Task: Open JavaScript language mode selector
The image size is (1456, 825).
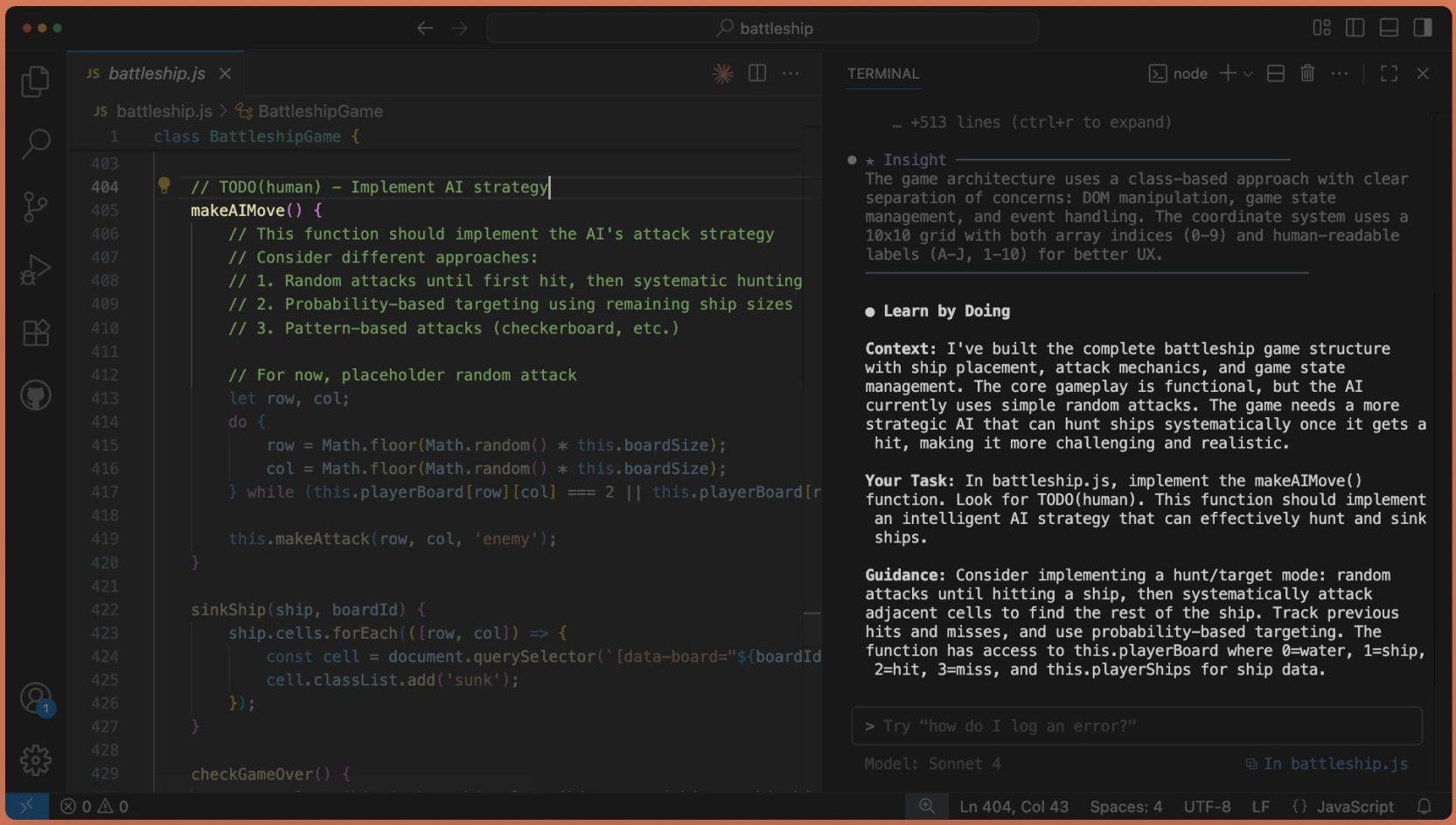Action: 1355,806
